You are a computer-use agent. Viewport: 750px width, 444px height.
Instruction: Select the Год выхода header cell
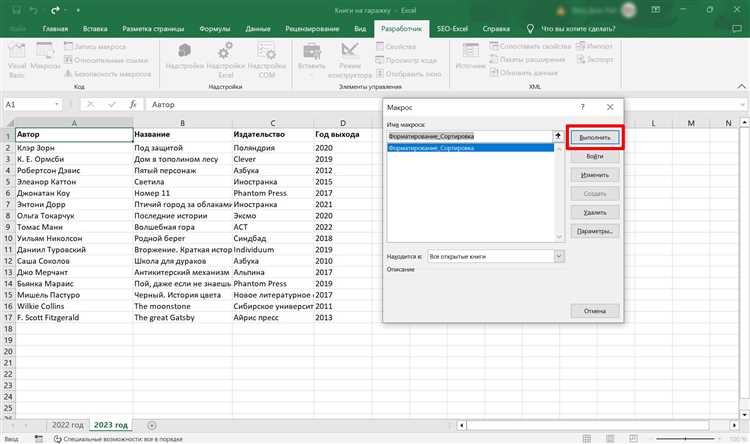pos(342,134)
